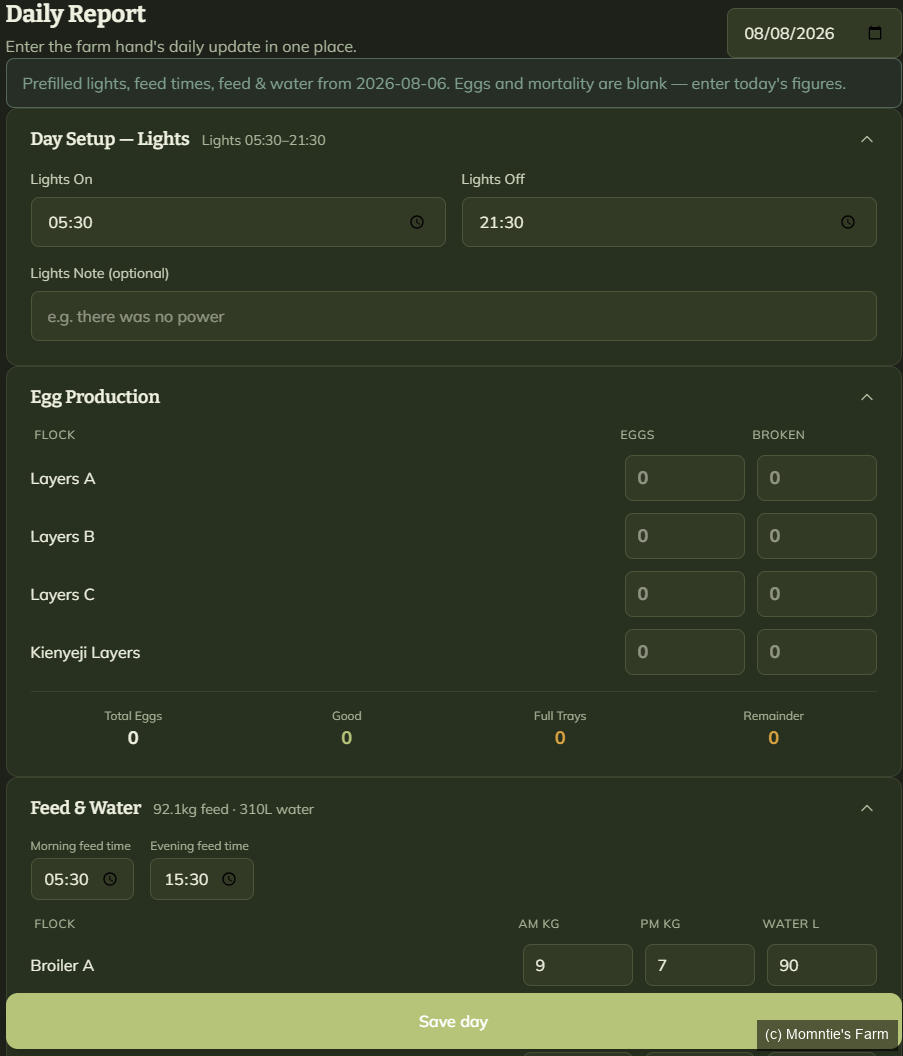Click the AM KG column header

(539, 924)
